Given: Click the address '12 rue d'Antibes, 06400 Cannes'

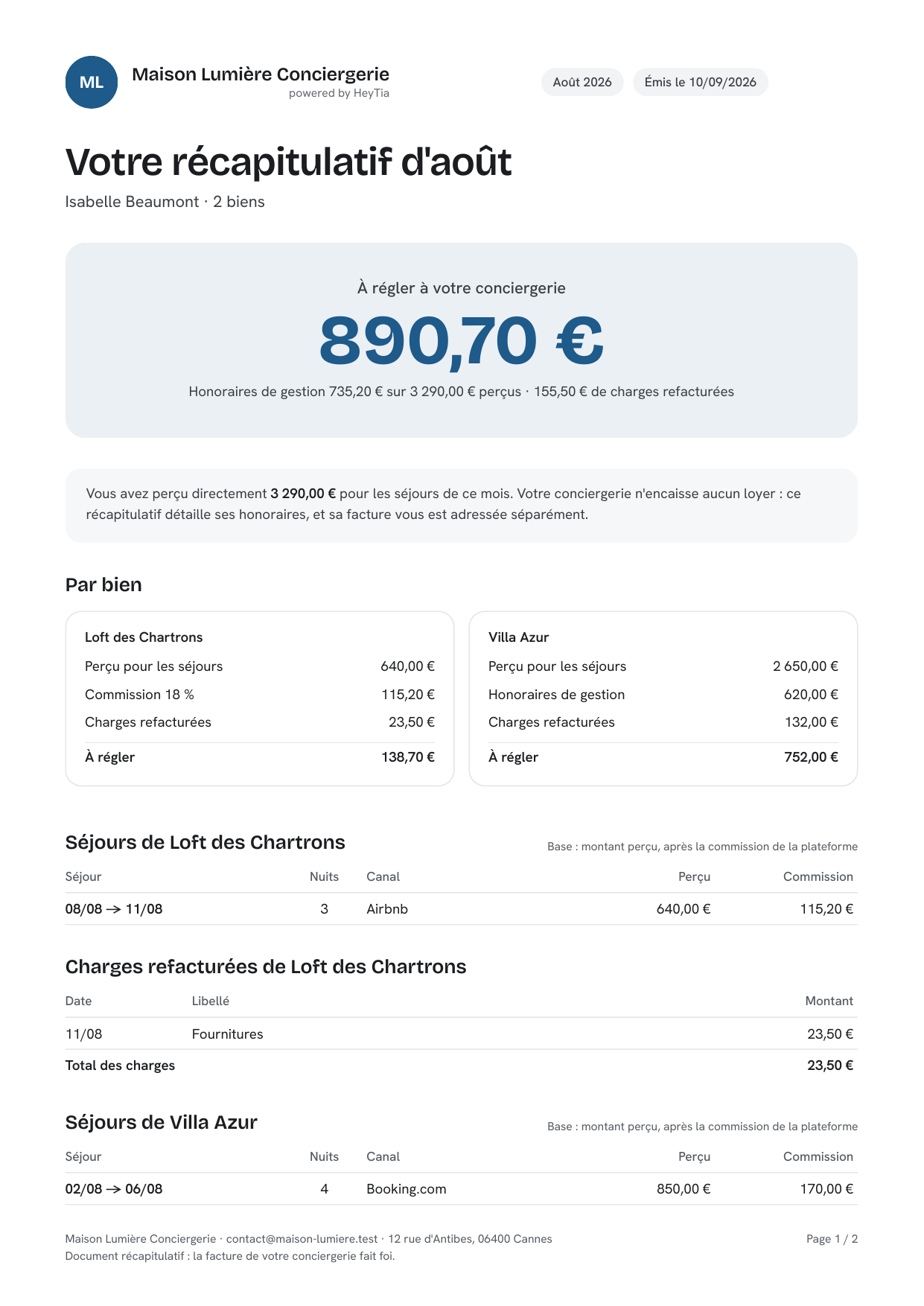Looking at the screenshot, I should tap(470, 1239).
